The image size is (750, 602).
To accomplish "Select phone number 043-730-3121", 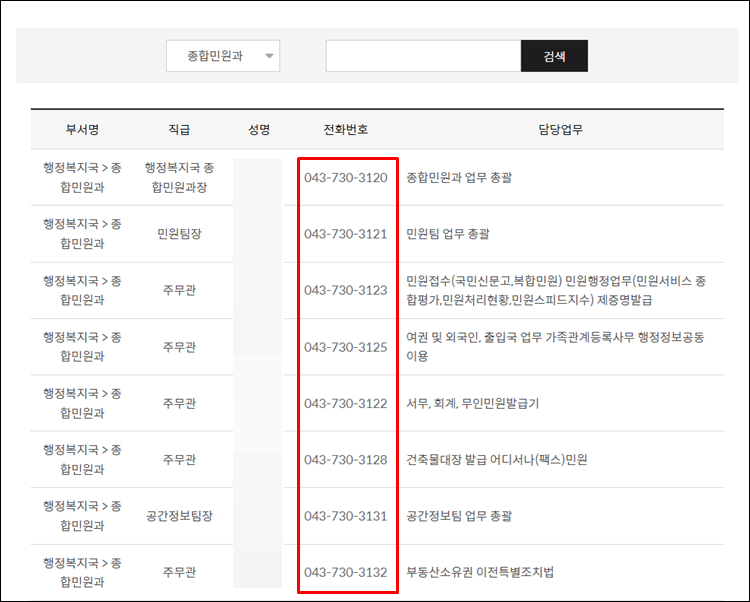I will (x=346, y=234).
